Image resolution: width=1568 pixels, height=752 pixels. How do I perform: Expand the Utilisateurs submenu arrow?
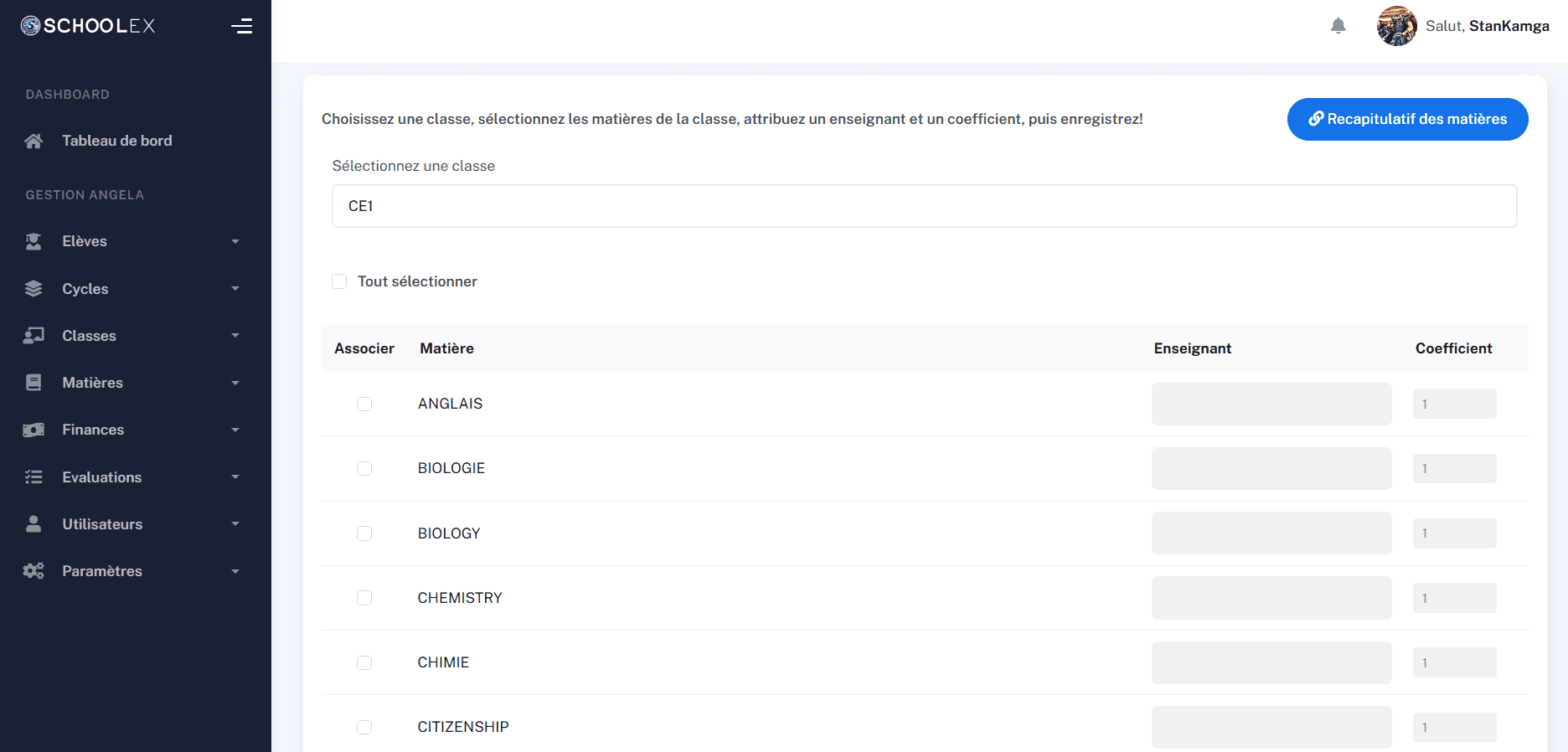coord(235,524)
